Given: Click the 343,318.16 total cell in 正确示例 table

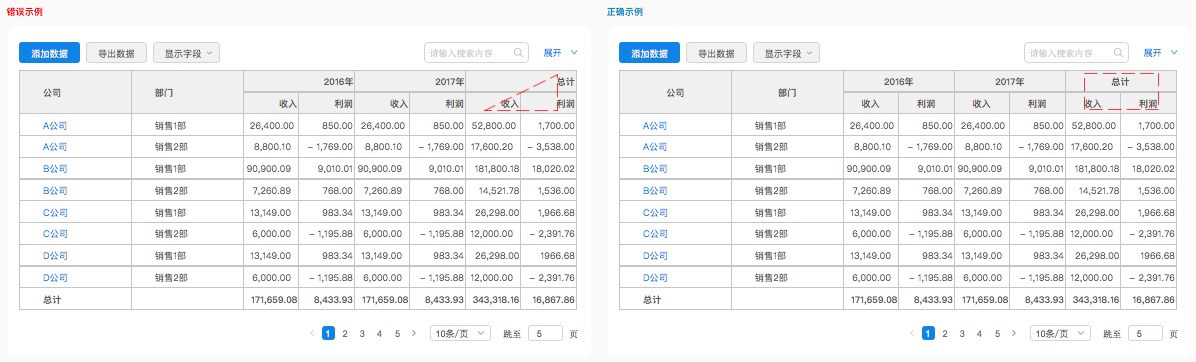Looking at the screenshot, I should click(1093, 300).
